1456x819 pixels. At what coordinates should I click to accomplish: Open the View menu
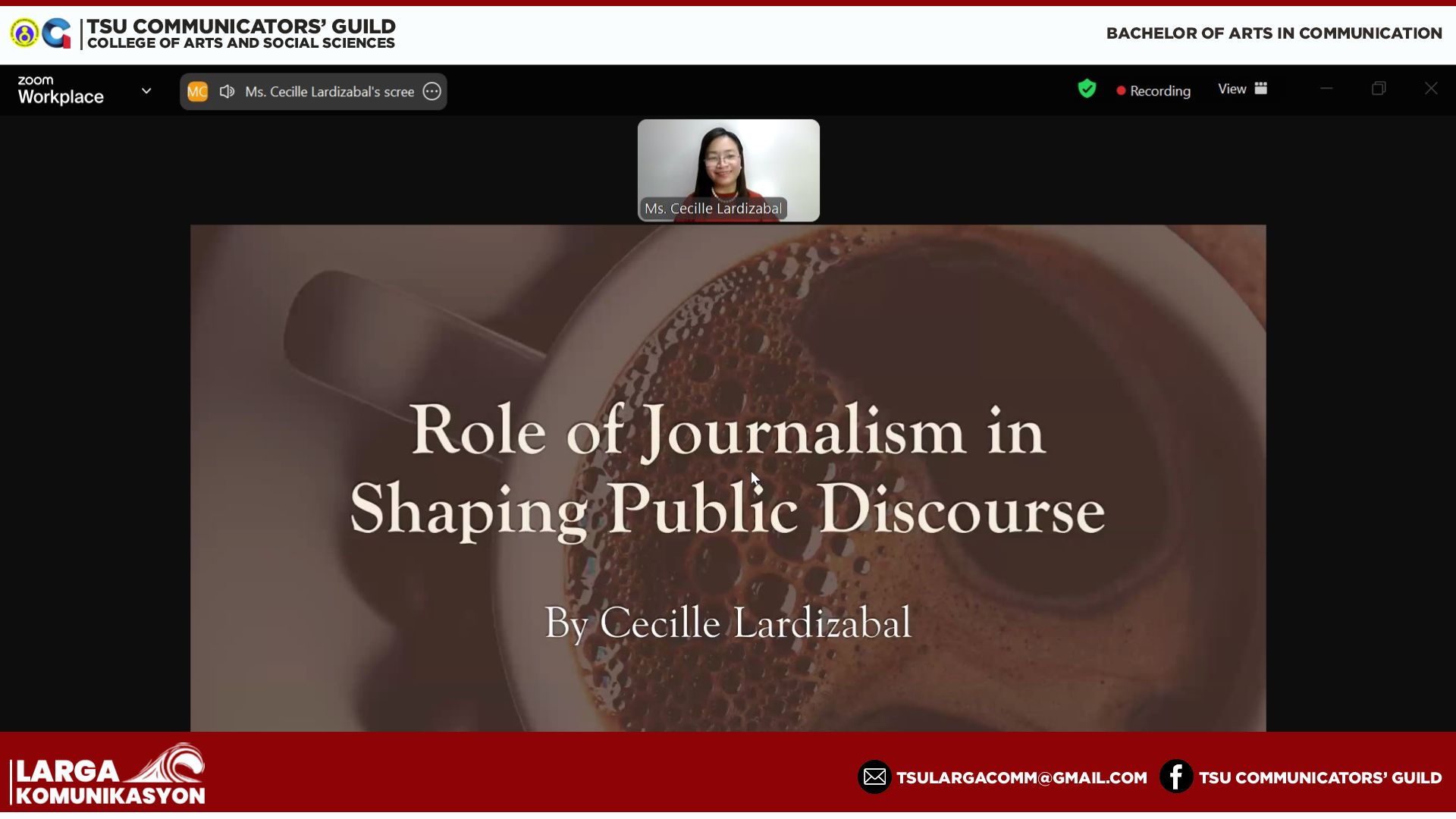pyautogui.click(x=1232, y=89)
